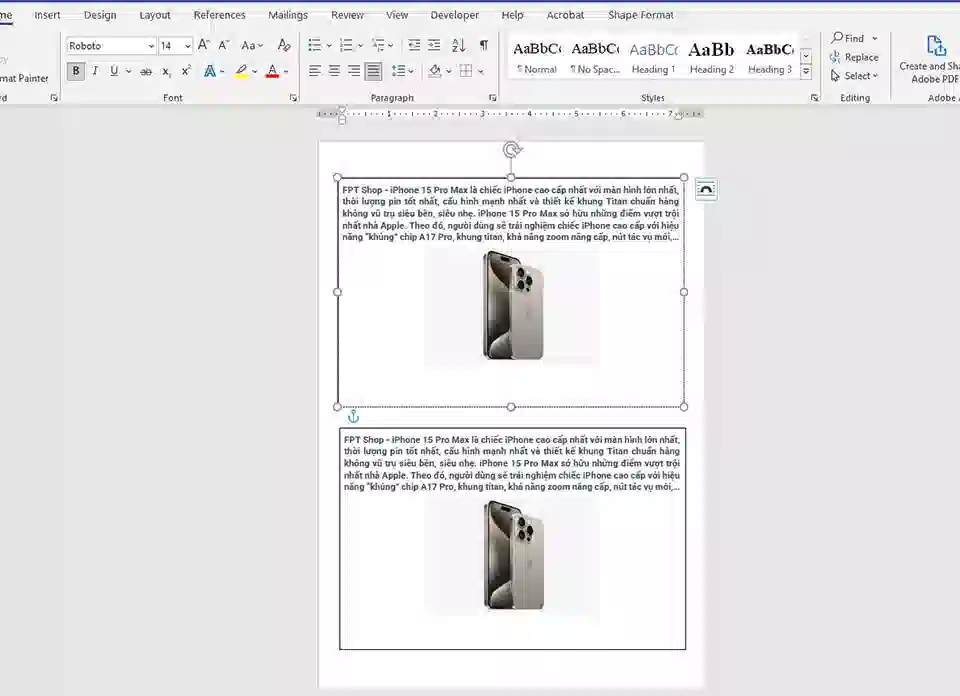960x696 pixels.
Task: Click Line and Paragraph Spacing icon
Action: (399, 71)
